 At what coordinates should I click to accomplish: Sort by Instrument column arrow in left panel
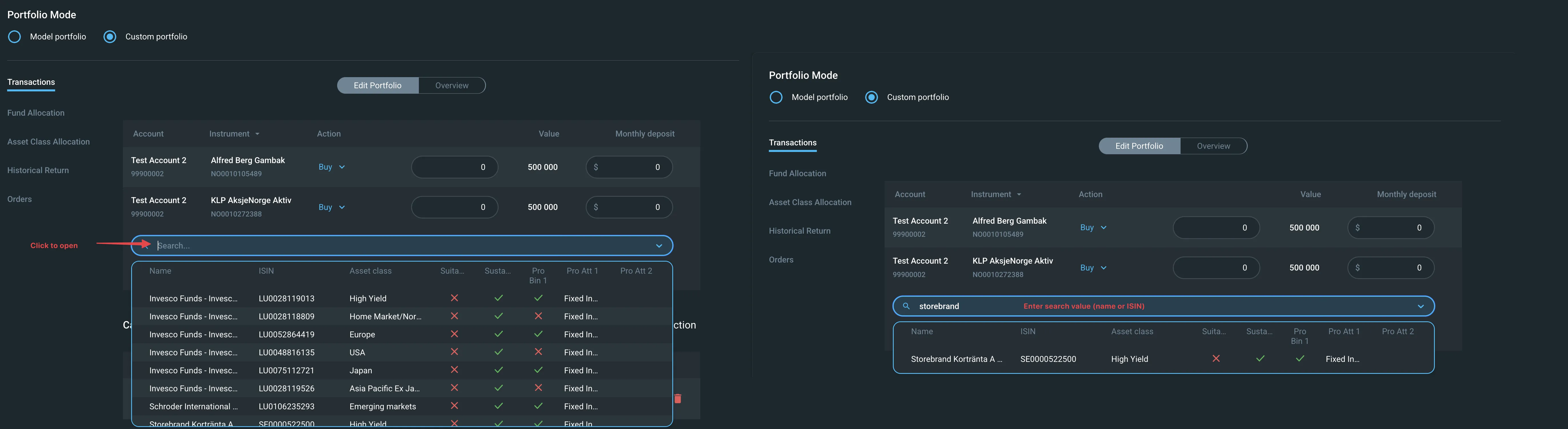[x=257, y=134]
